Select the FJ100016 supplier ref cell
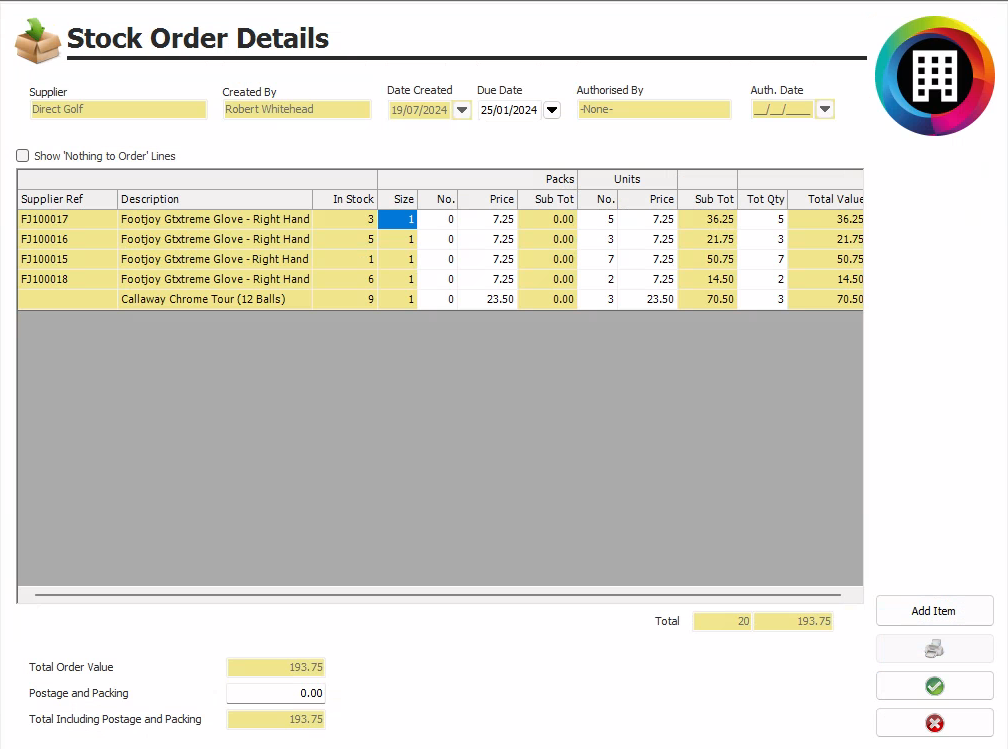 [x=68, y=239]
